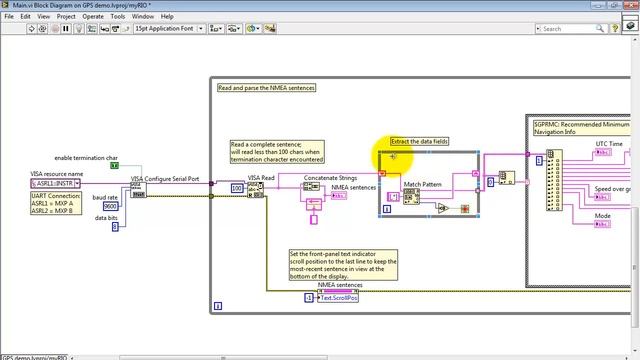Click the Text.ScrollPos property node
Viewport: 640px width, 360px height.
[338, 296]
